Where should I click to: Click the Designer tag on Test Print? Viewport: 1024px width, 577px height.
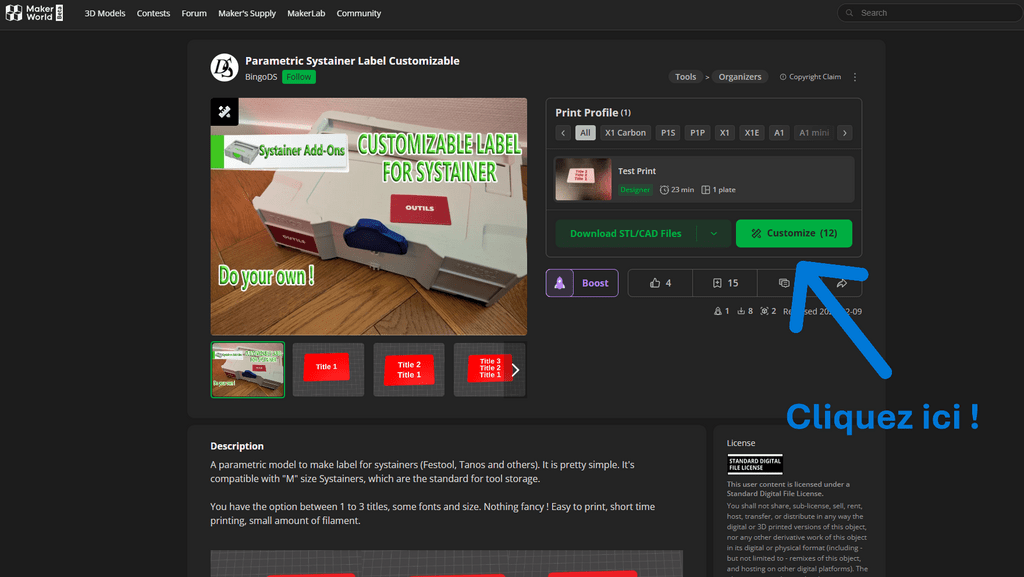click(x=635, y=190)
